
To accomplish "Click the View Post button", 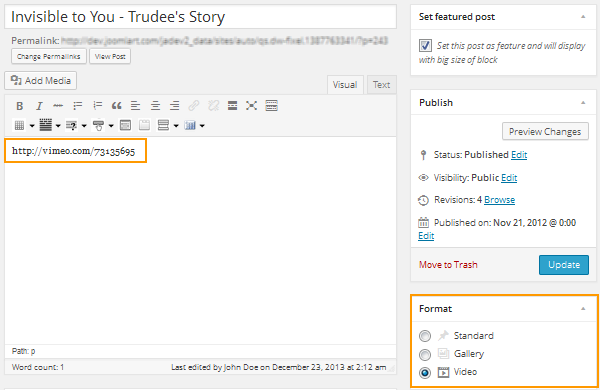I will [110, 56].
